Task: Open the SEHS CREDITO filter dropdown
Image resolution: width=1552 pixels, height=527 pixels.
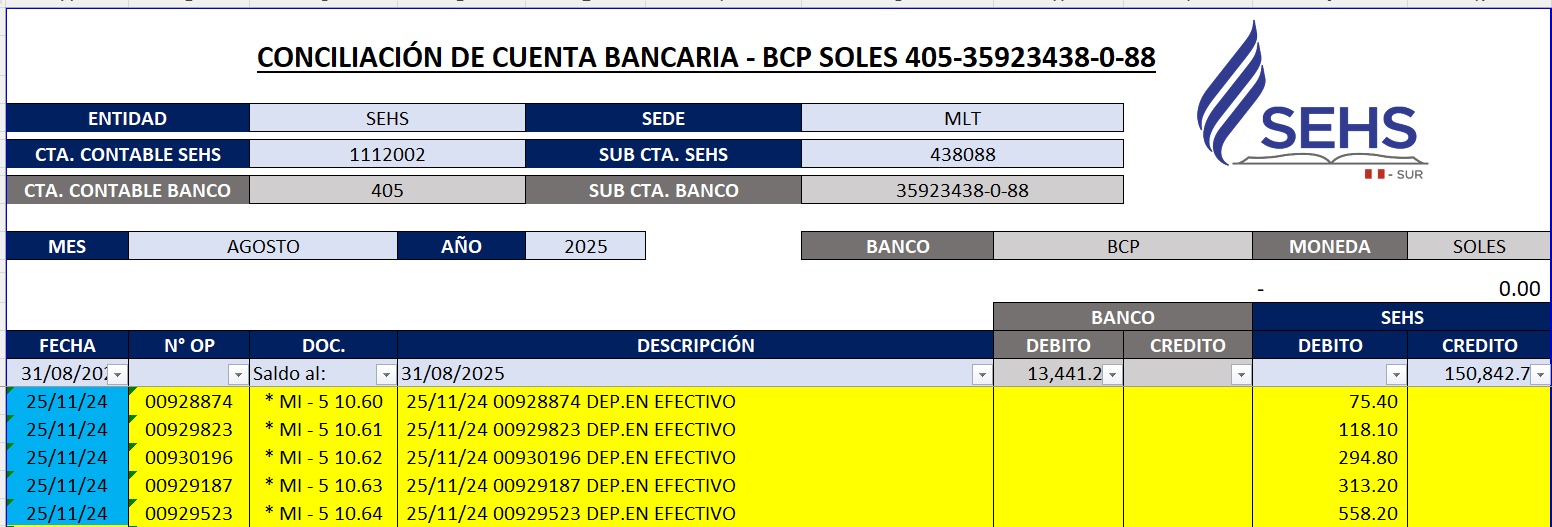Action: (1539, 374)
